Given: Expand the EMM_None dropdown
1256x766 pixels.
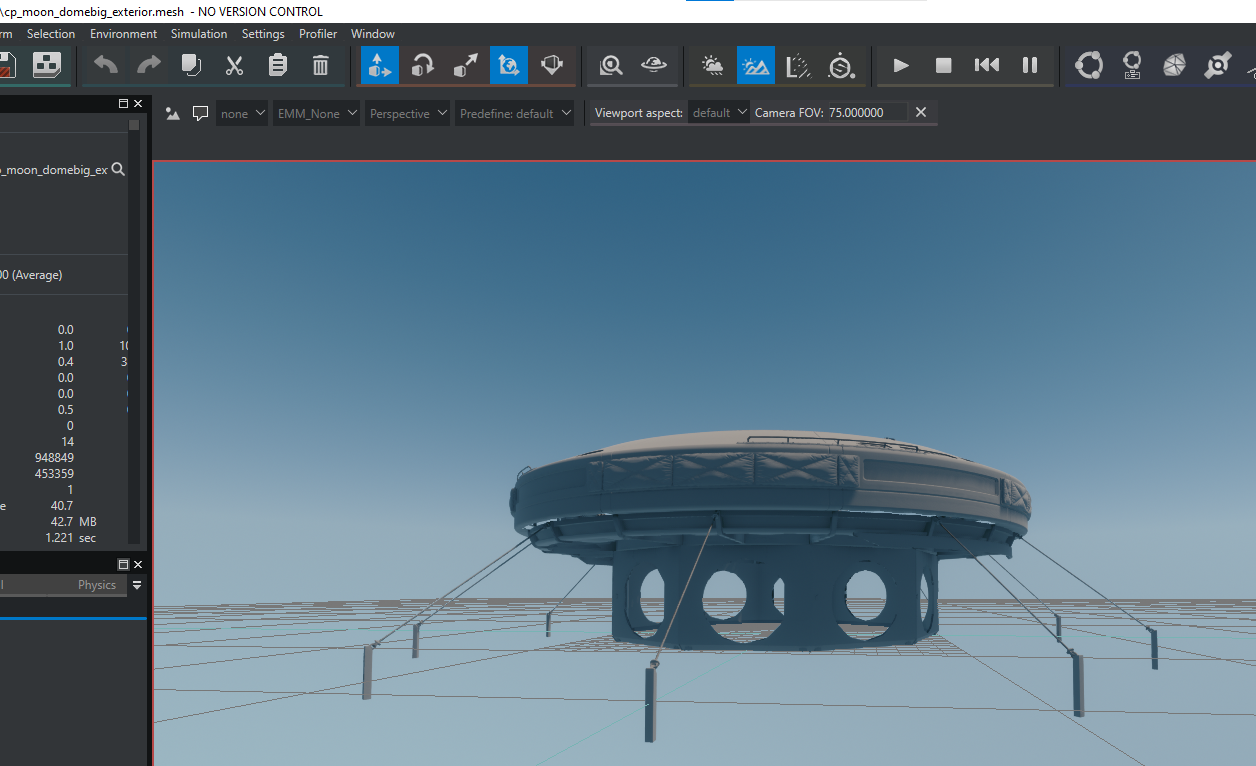Looking at the screenshot, I should (x=316, y=113).
